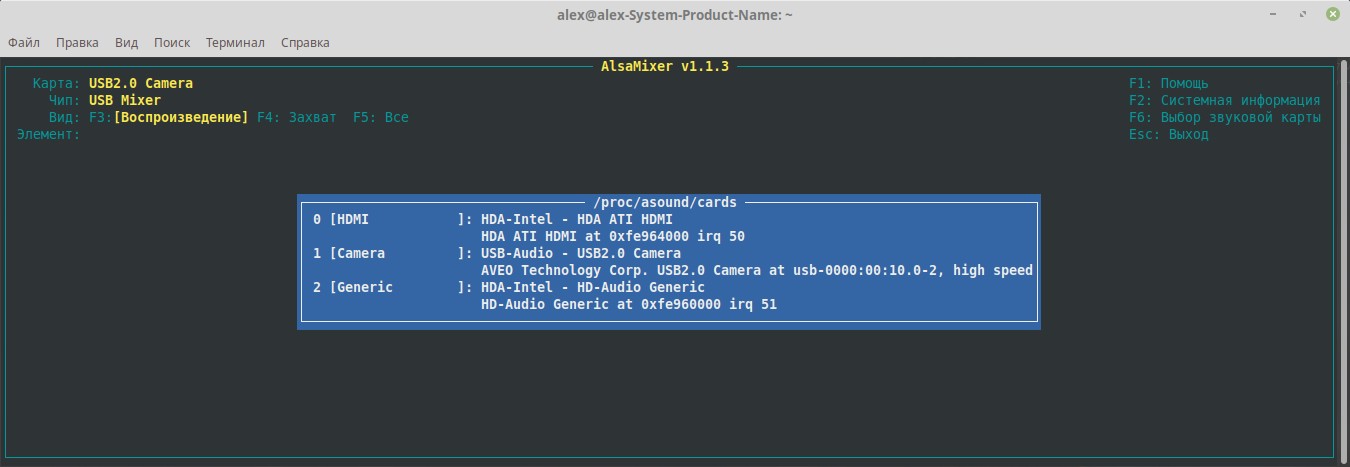Switch to the F4 Захват view

coord(296,117)
